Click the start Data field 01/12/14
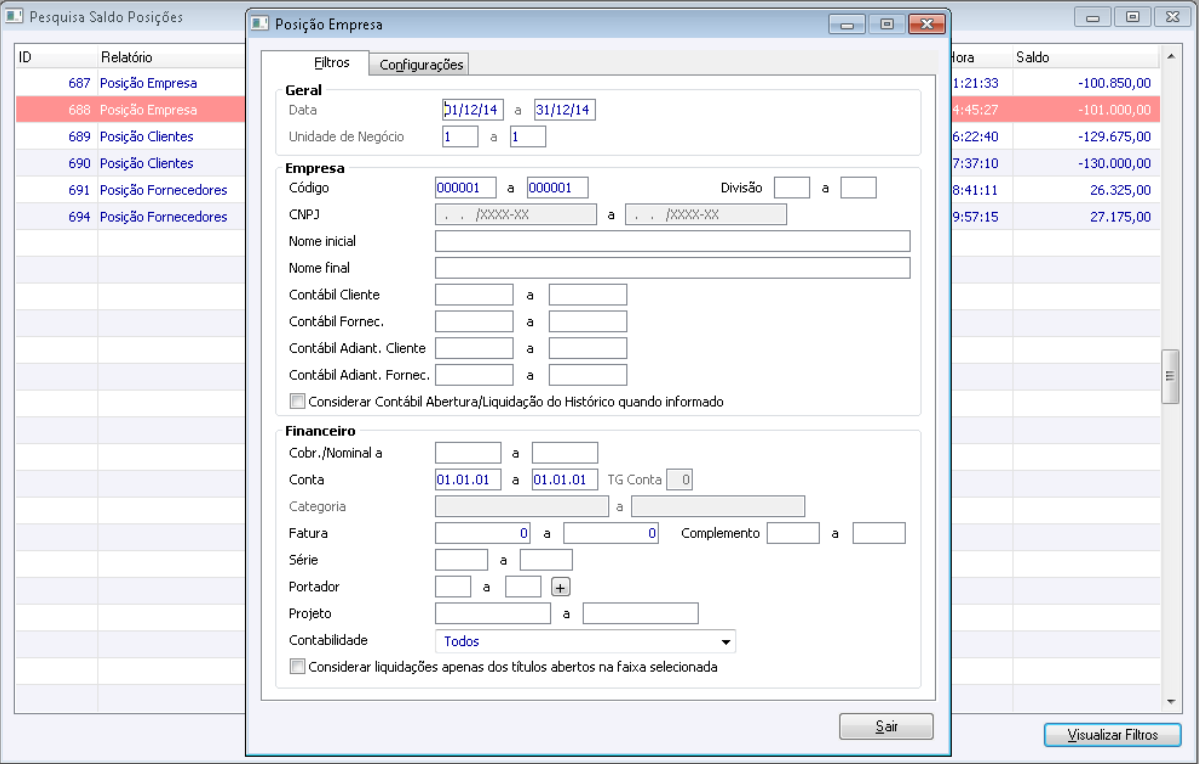The width and height of the screenshot is (1199, 764). (x=473, y=110)
